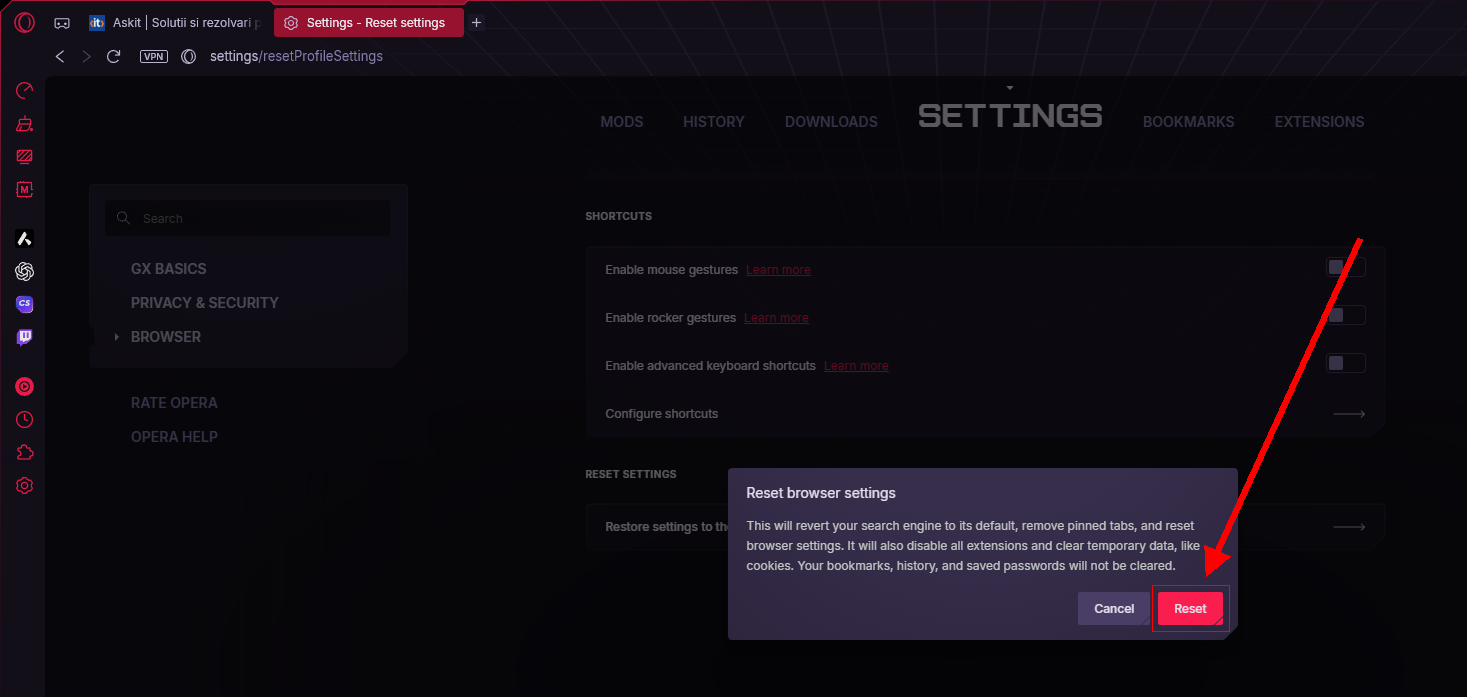Open History clock icon in sidebar
Image resolution: width=1467 pixels, height=697 pixels.
click(25, 420)
